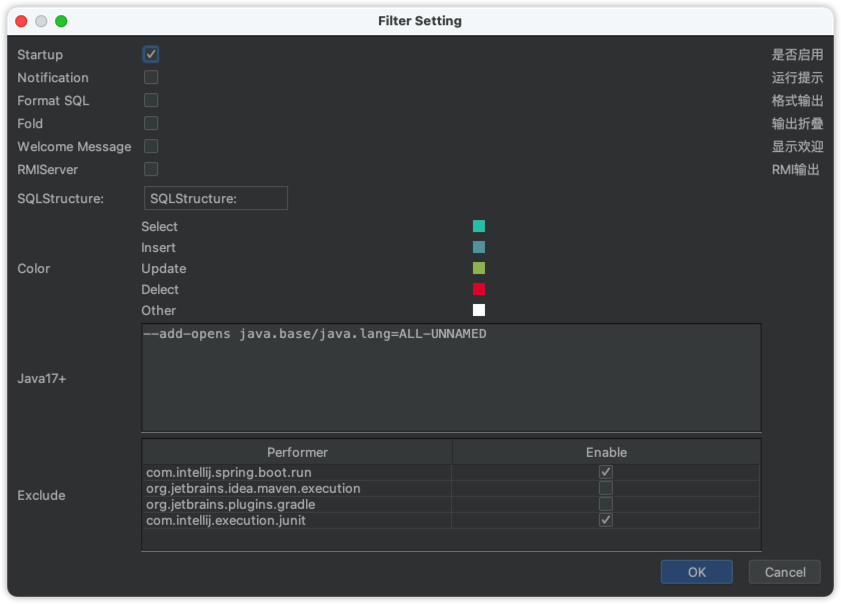The width and height of the screenshot is (841, 604).
Task: Click inside the SQLStructure input field
Action: (x=215, y=198)
